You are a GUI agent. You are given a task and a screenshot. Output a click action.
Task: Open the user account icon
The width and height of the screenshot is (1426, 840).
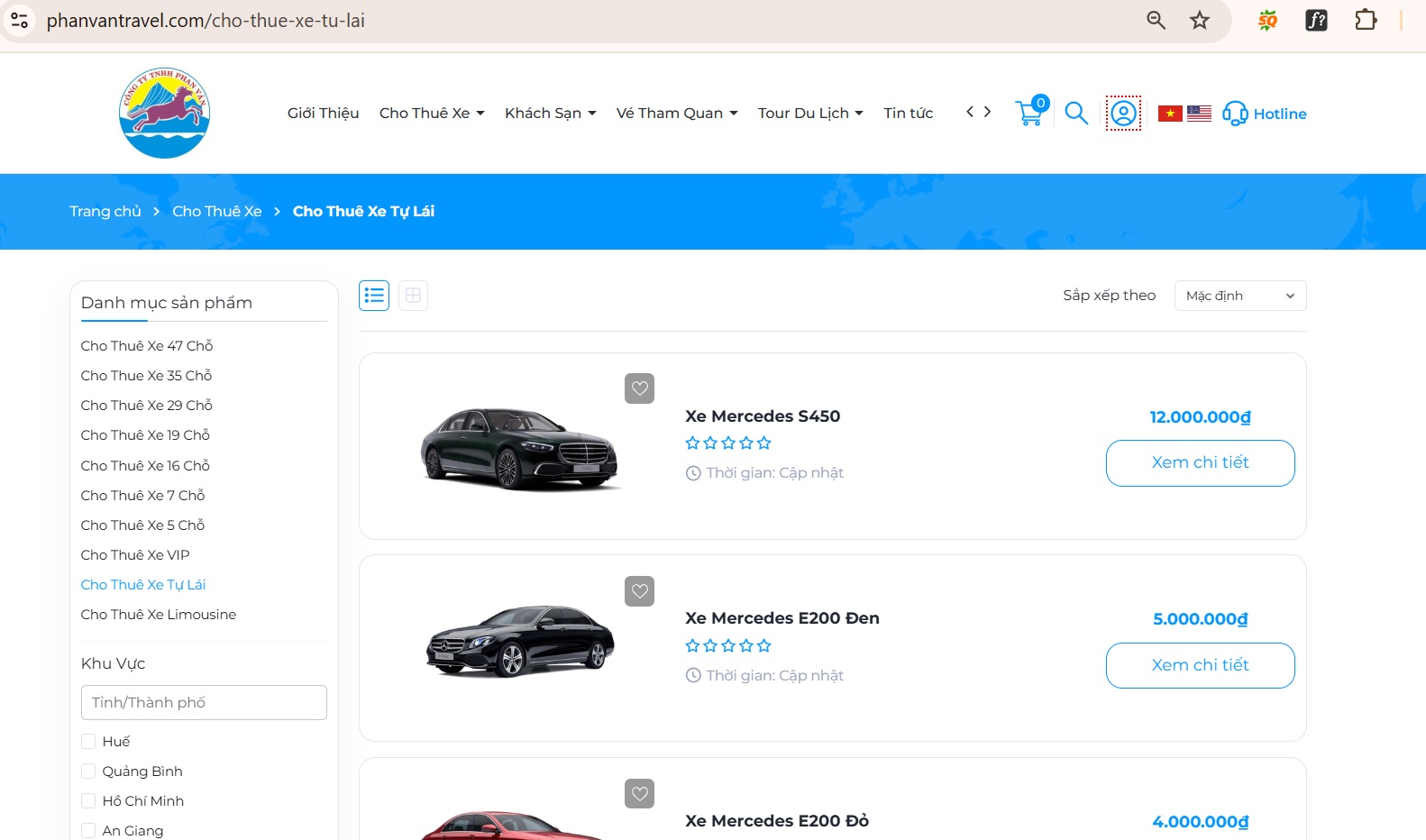point(1123,113)
